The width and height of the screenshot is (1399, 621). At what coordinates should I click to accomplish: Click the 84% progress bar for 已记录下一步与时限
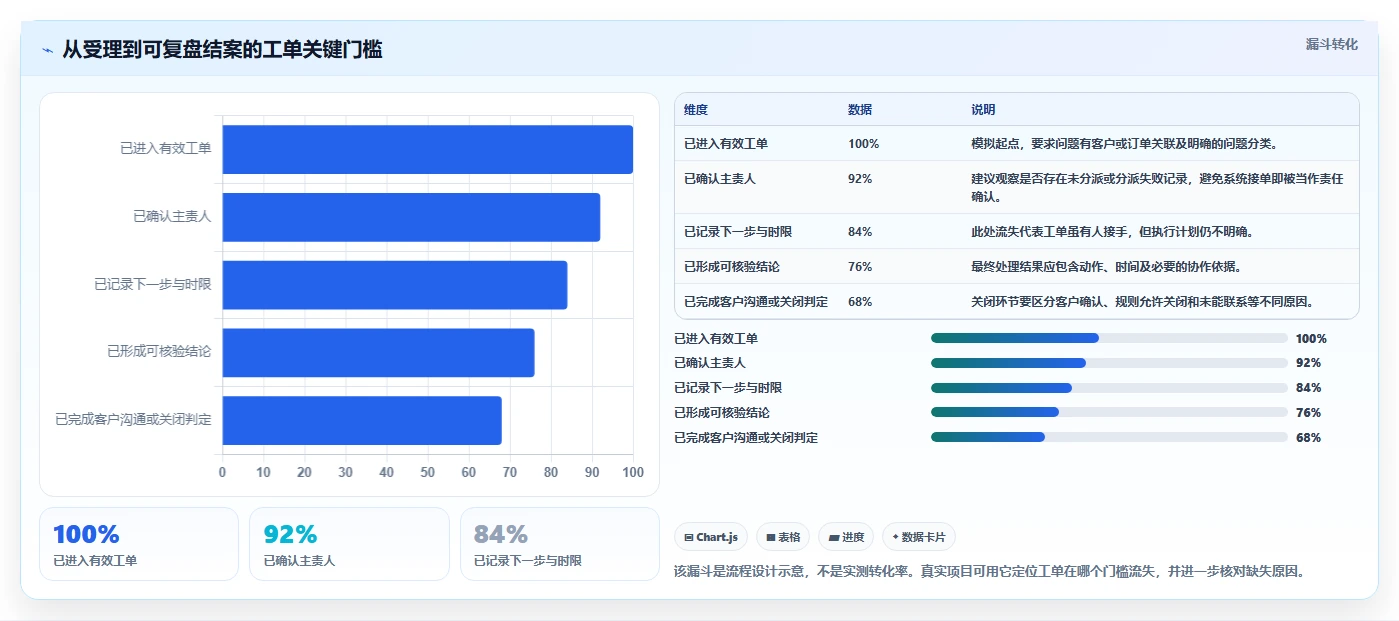tap(1109, 388)
